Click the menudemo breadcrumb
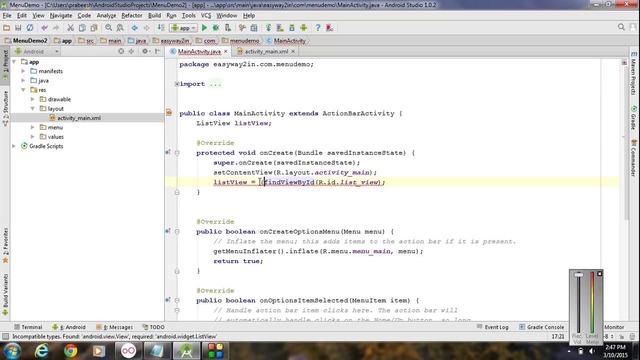 click(241, 41)
